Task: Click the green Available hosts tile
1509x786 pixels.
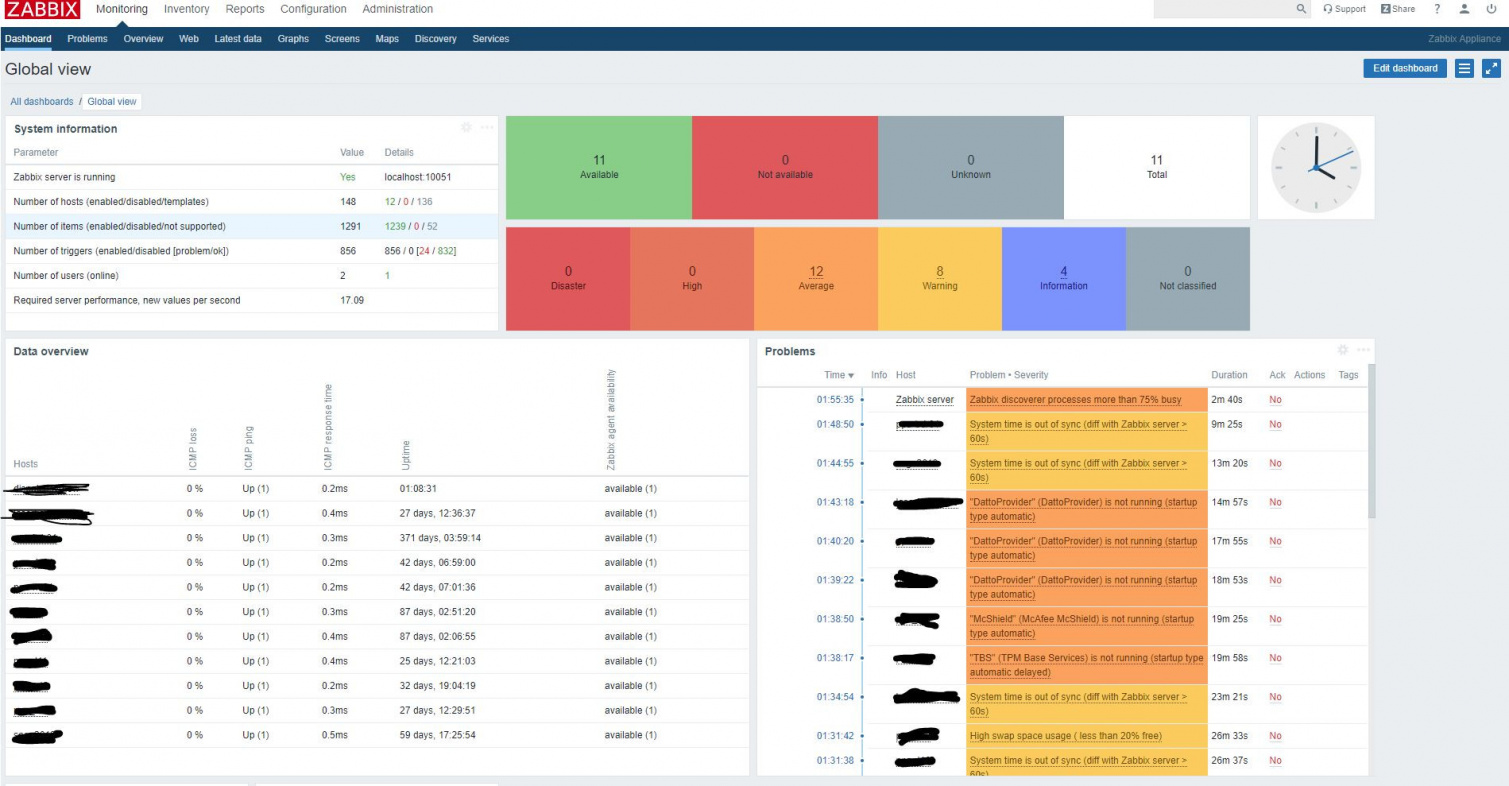Action: click(599, 167)
